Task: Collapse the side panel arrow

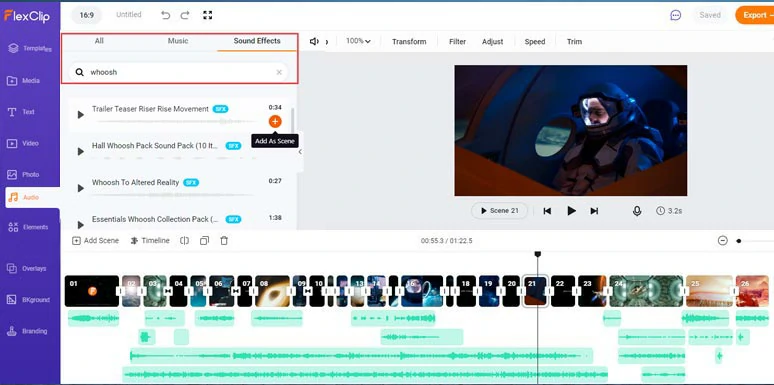Action: pos(300,152)
